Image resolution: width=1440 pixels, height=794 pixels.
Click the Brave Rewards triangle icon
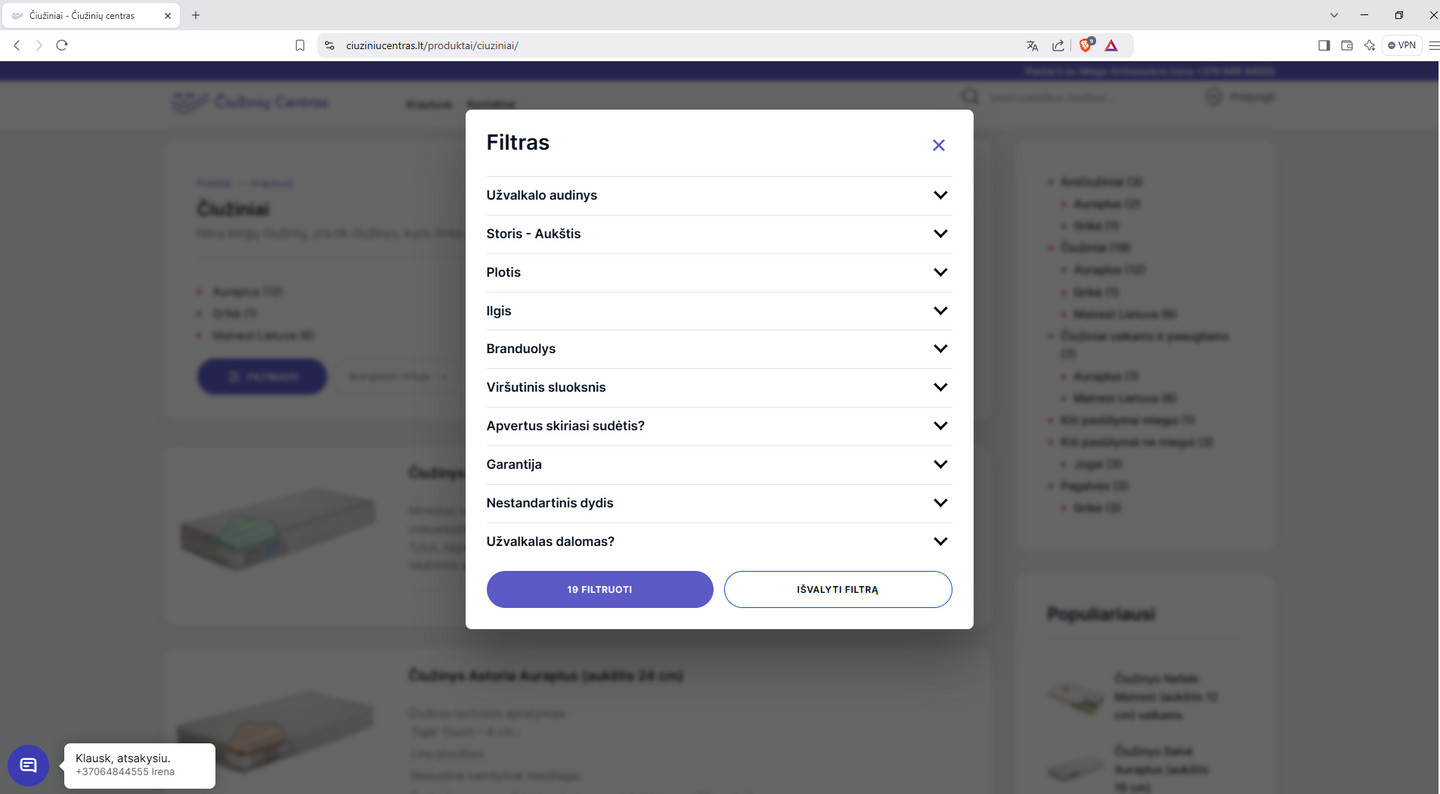click(1111, 45)
